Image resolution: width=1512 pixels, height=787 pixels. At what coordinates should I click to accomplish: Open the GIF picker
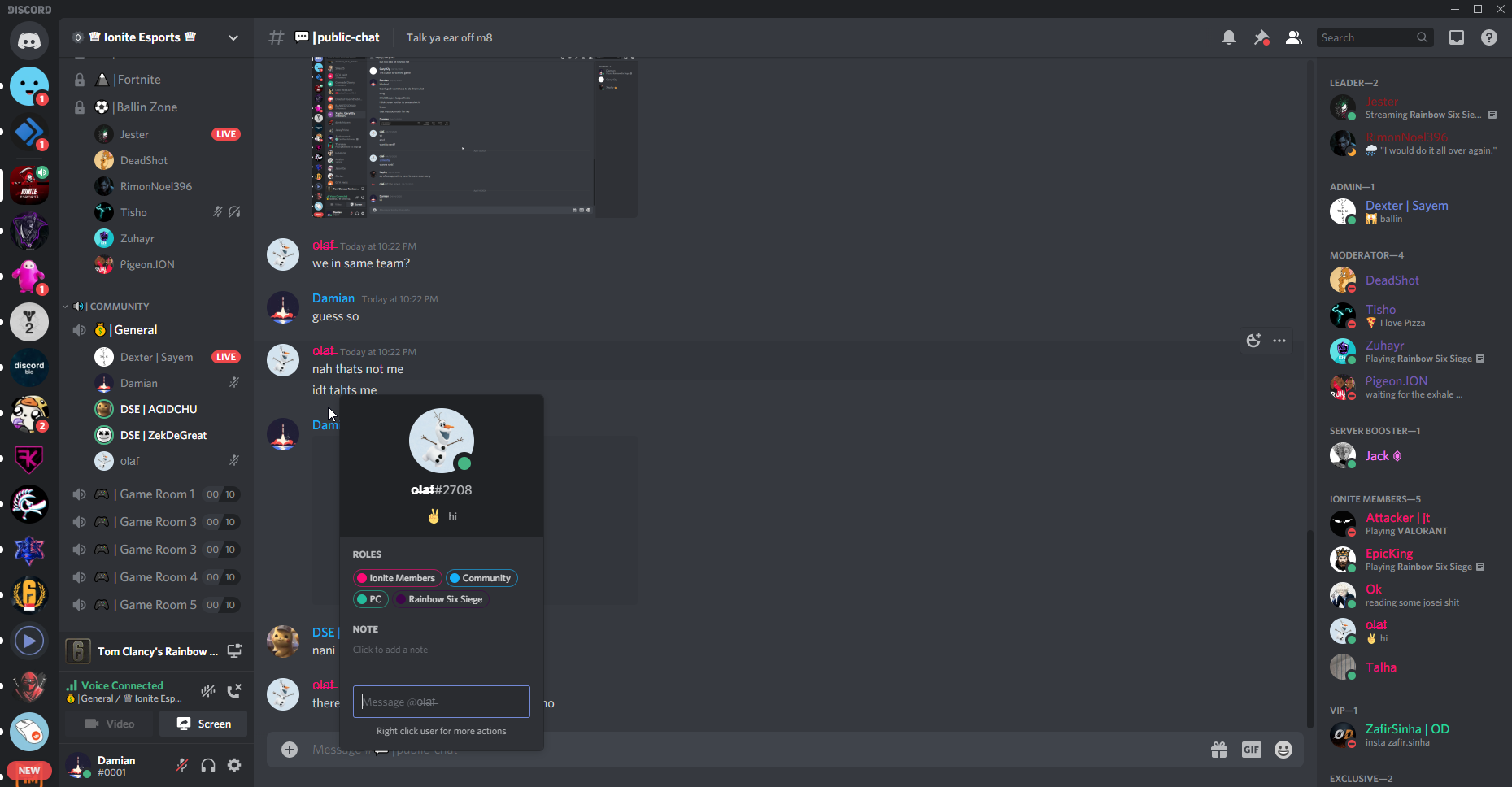point(1251,750)
